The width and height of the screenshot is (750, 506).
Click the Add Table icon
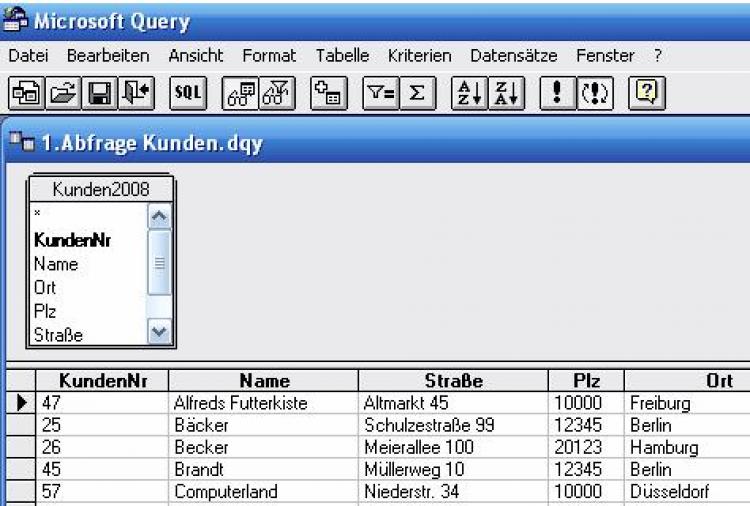[x=328, y=93]
